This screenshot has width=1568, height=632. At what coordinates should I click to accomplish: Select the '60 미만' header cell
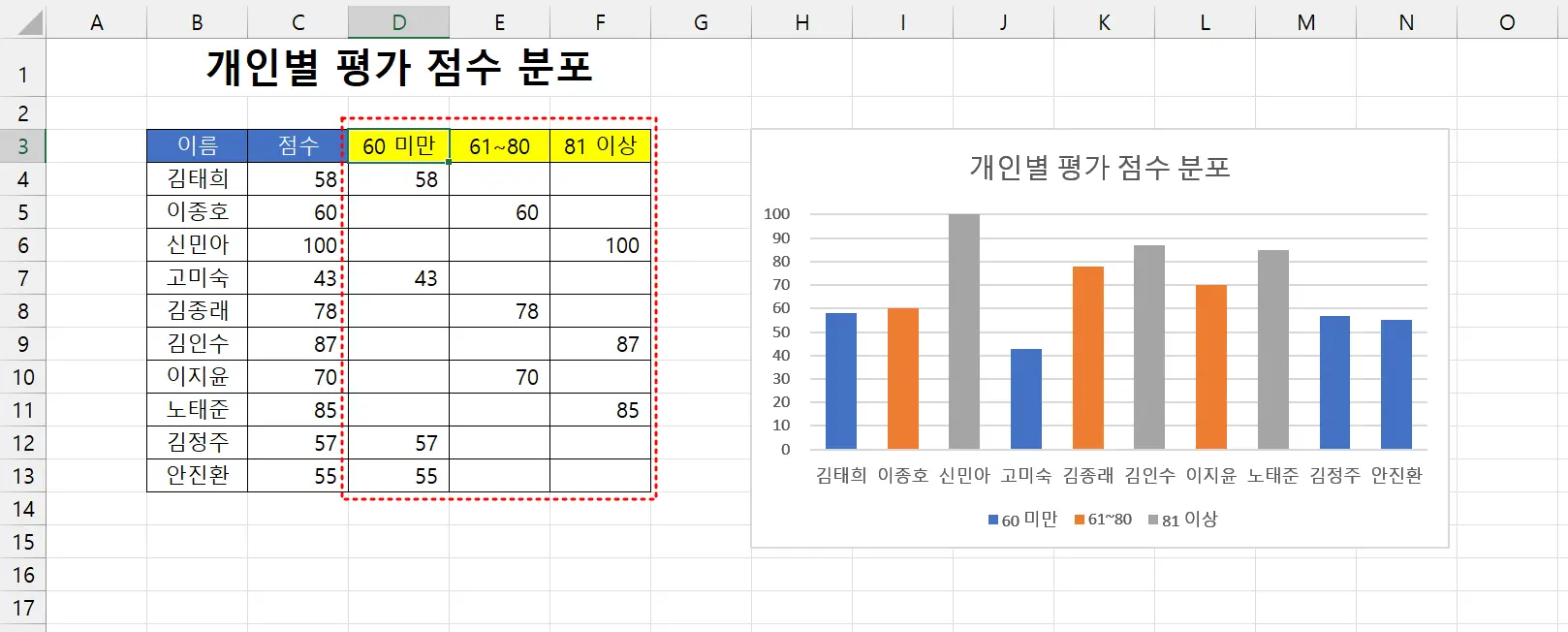pos(398,146)
